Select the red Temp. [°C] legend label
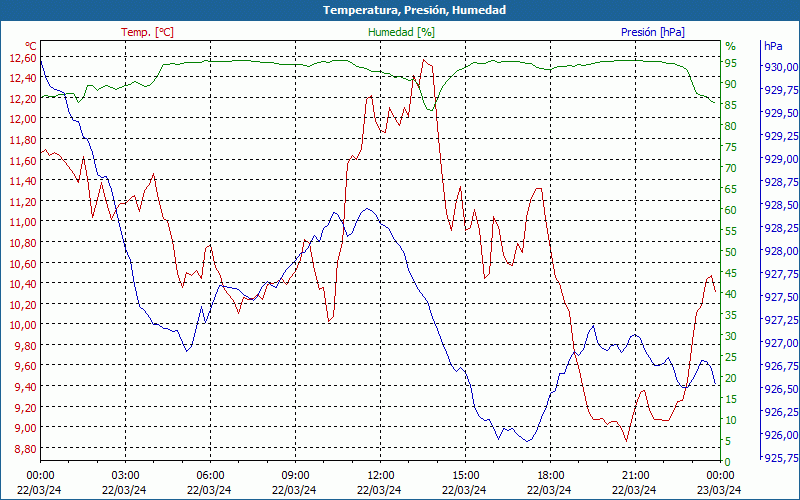Viewport: 800px width, 500px height. tap(147, 32)
